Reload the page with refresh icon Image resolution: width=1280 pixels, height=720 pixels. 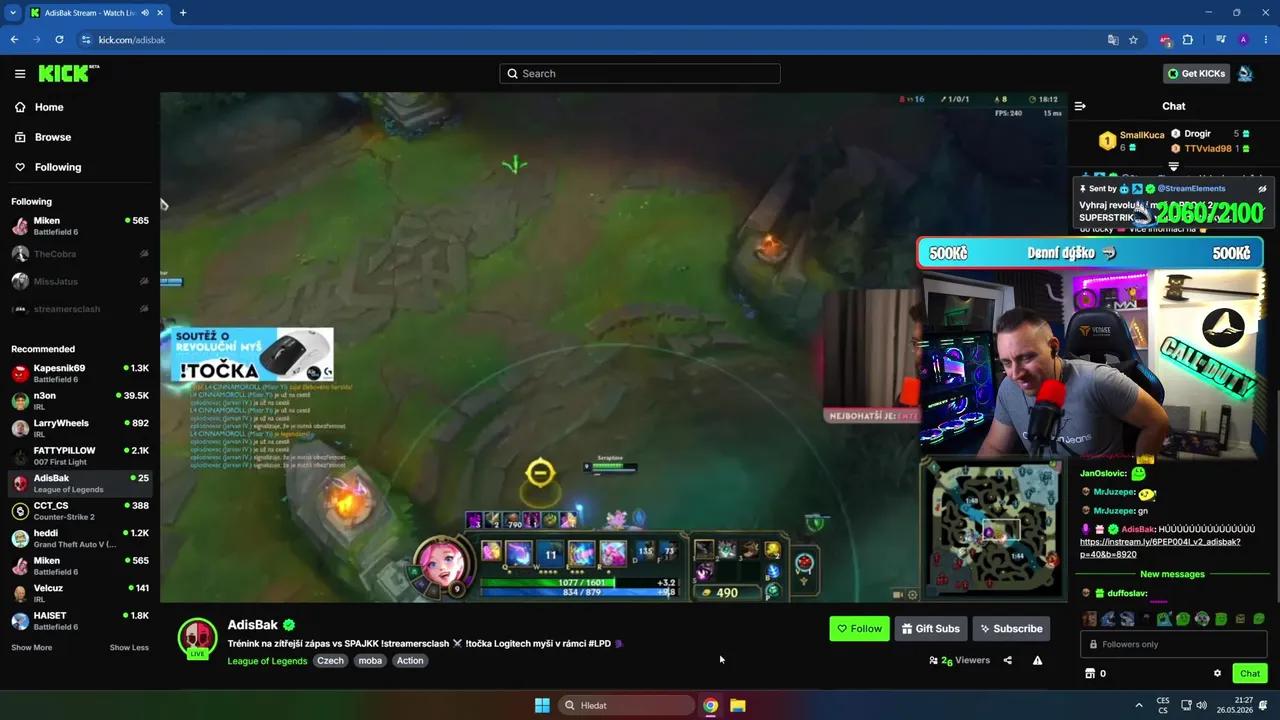(59, 40)
